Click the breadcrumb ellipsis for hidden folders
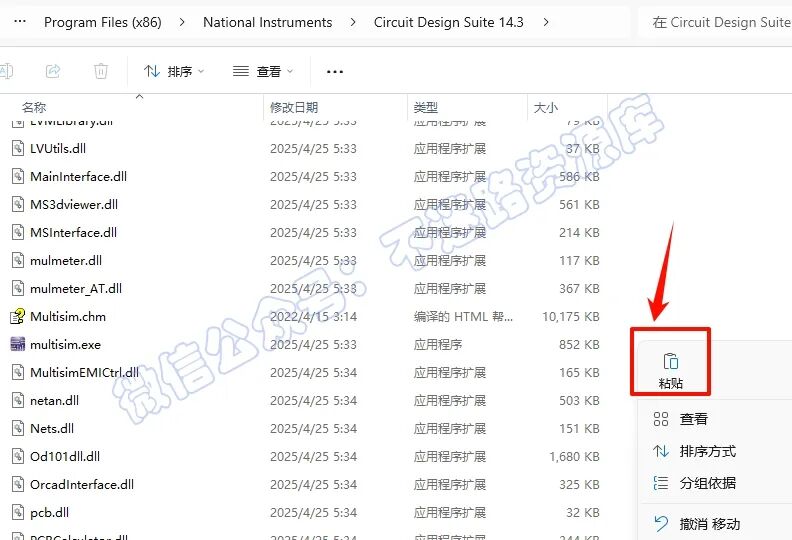 pyautogui.click(x=20, y=22)
